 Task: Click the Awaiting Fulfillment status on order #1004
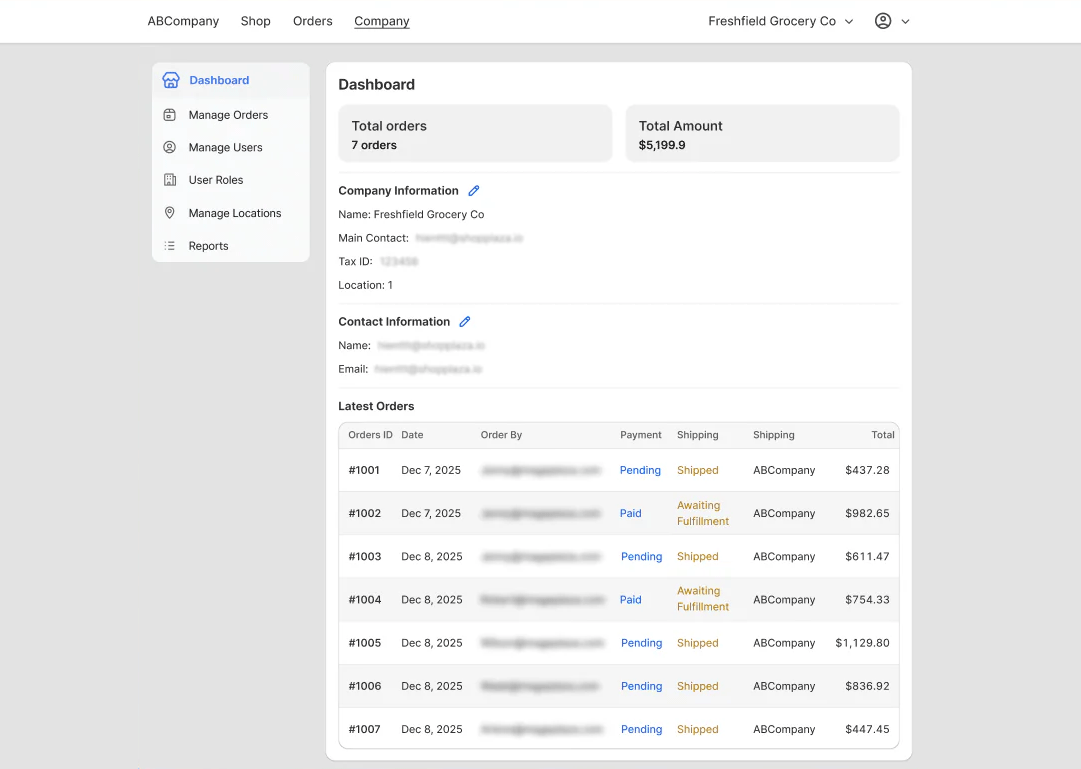[x=702, y=600]
